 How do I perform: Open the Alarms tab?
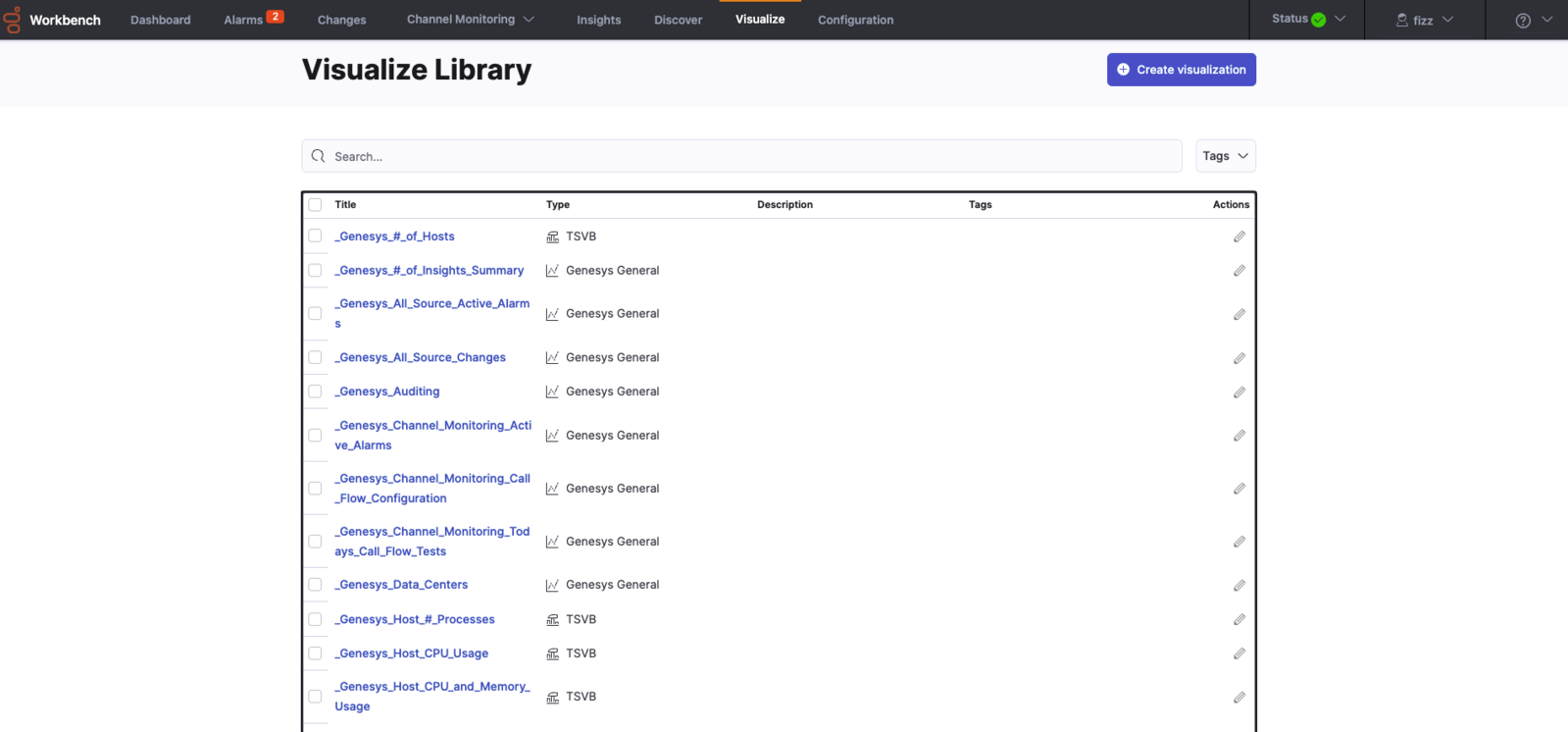pyautogui.click(x=243, y=20)
